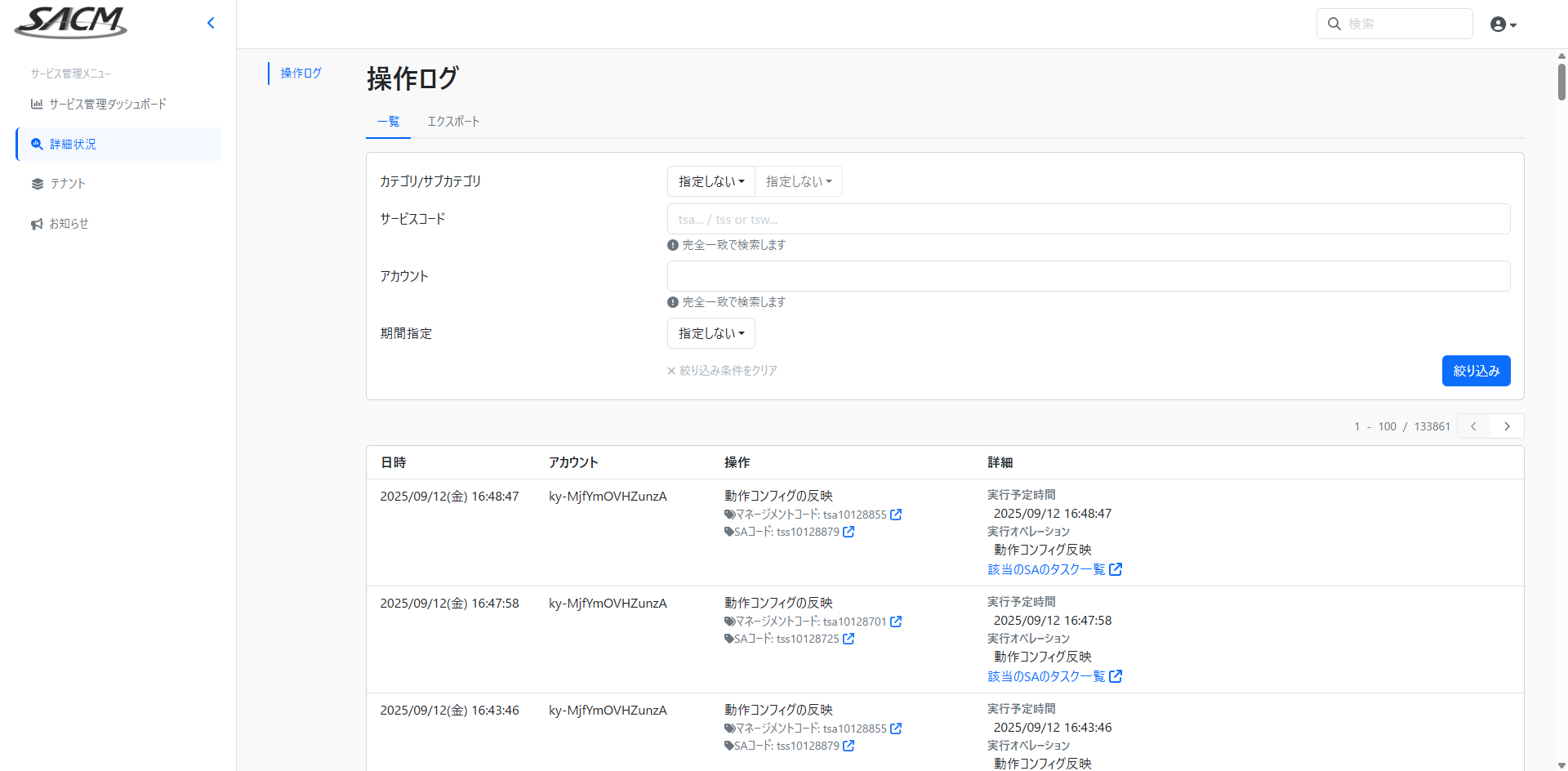Open サービス管理ダッシュボード in the sidebar
The image size is (1568, 771).
click(107, 104)
